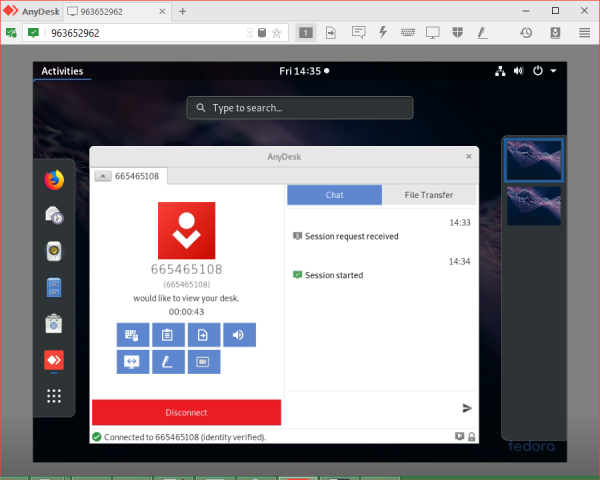Image resolution: width=600 pixels, height=480 pixels.
Task: Switch to the File Transfer tab
Action: pyautogui.click(x=428, y=195)
